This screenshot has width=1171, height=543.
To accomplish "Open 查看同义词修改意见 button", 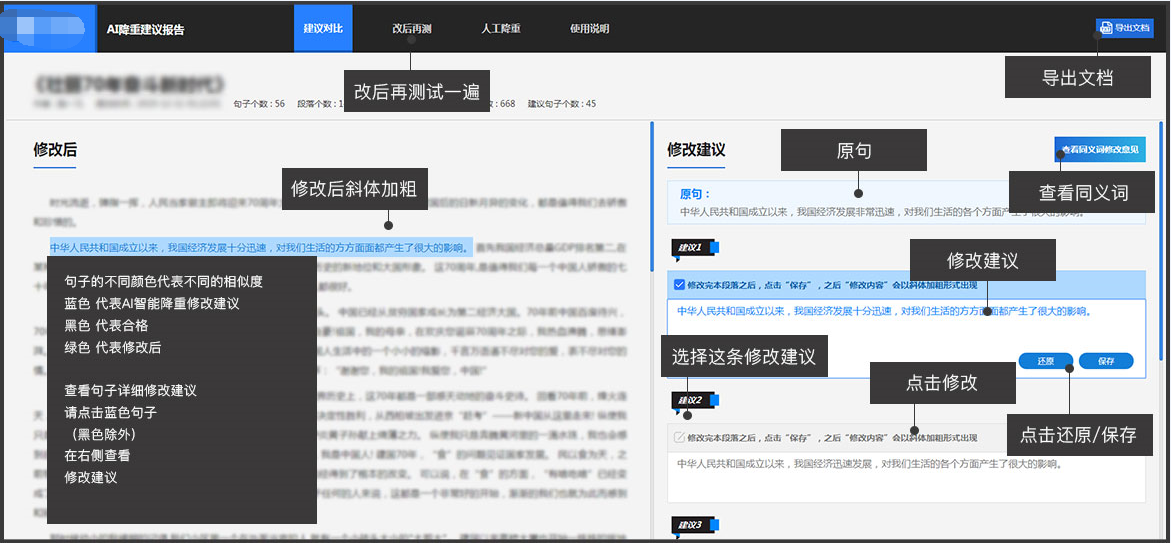I will click(1099, 149).
